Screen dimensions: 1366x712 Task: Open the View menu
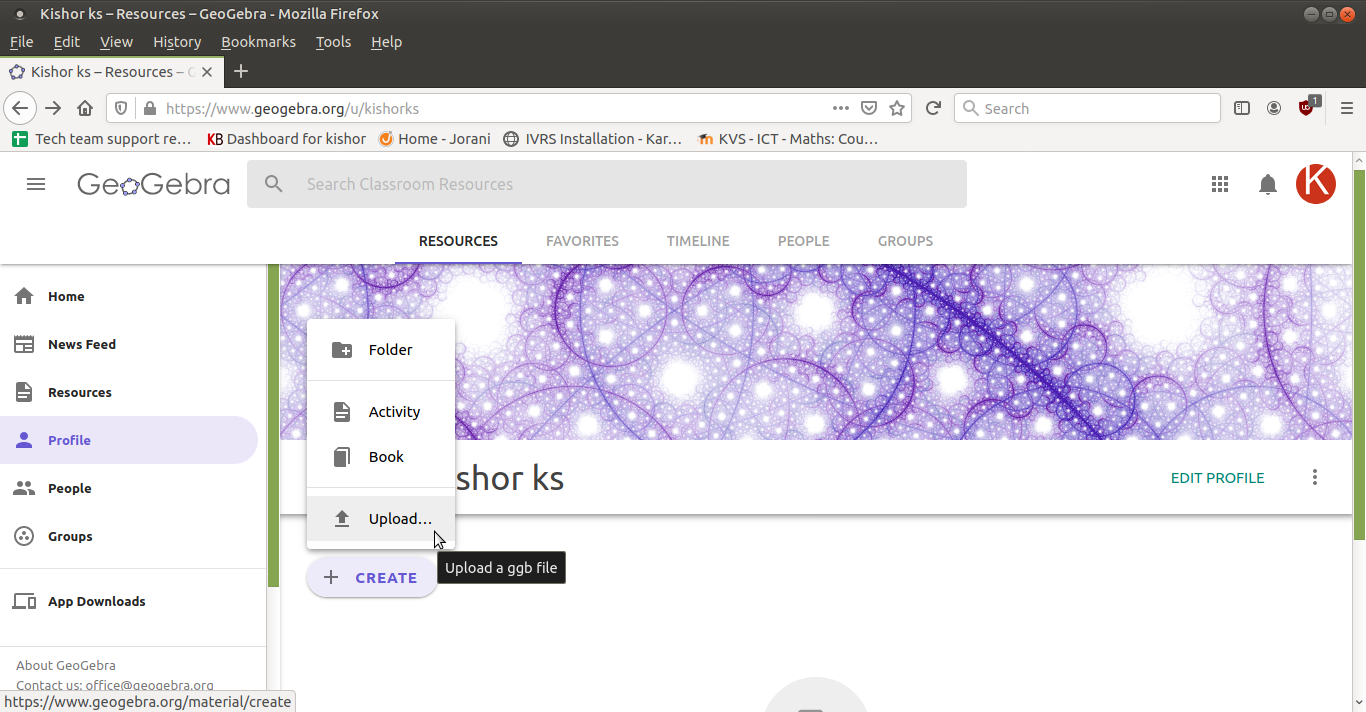116,41
